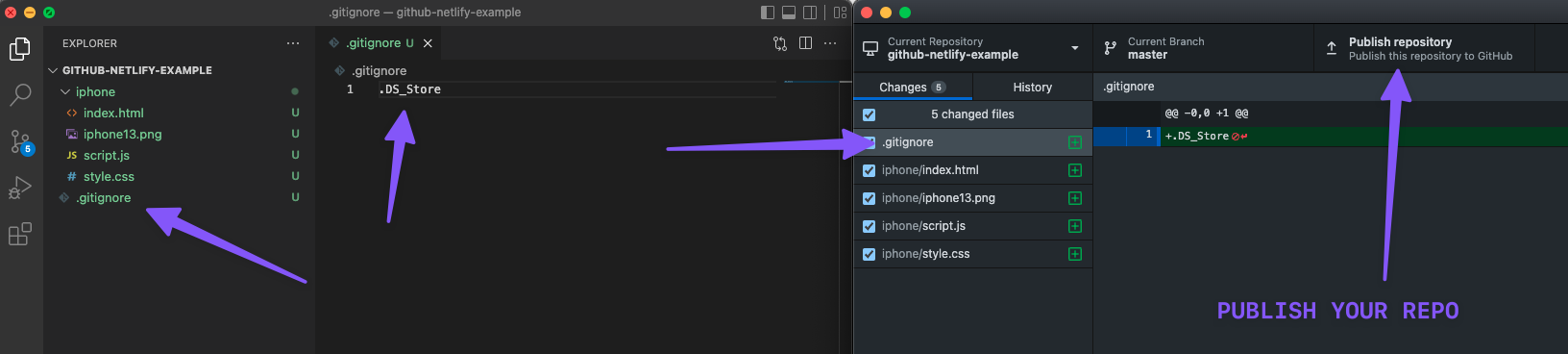
Task: Open Explorer more actions ellipsis menu
Action: [293, 43]
